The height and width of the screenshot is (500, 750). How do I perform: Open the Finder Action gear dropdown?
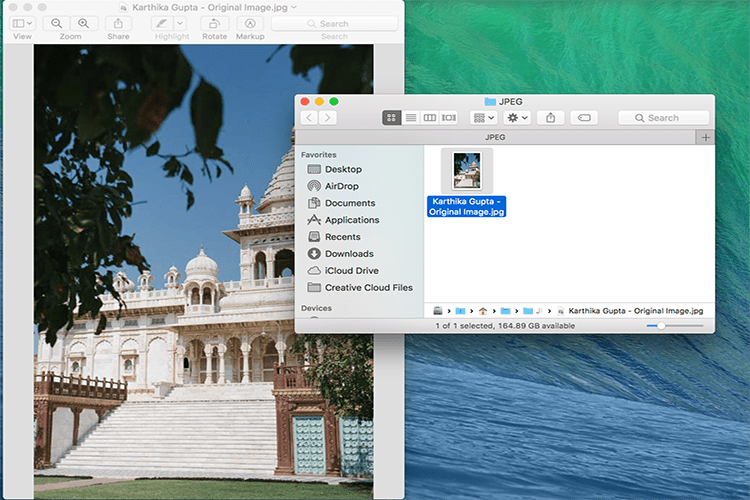[518, 118]
